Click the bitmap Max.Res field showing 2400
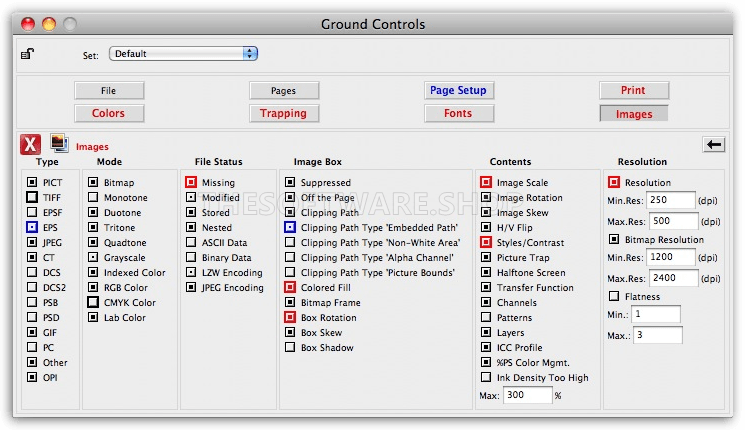 [x=674, y=278]
